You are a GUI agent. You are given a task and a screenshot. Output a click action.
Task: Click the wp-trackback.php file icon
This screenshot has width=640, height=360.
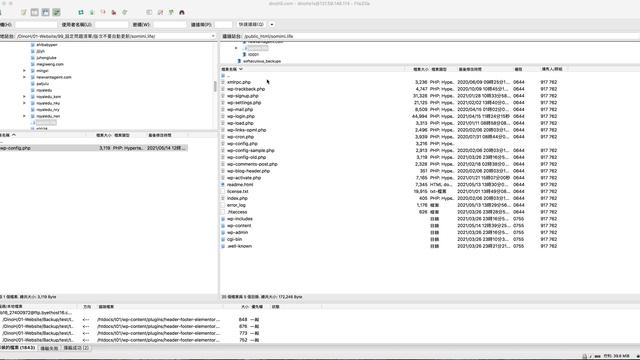tap(223, 89)
